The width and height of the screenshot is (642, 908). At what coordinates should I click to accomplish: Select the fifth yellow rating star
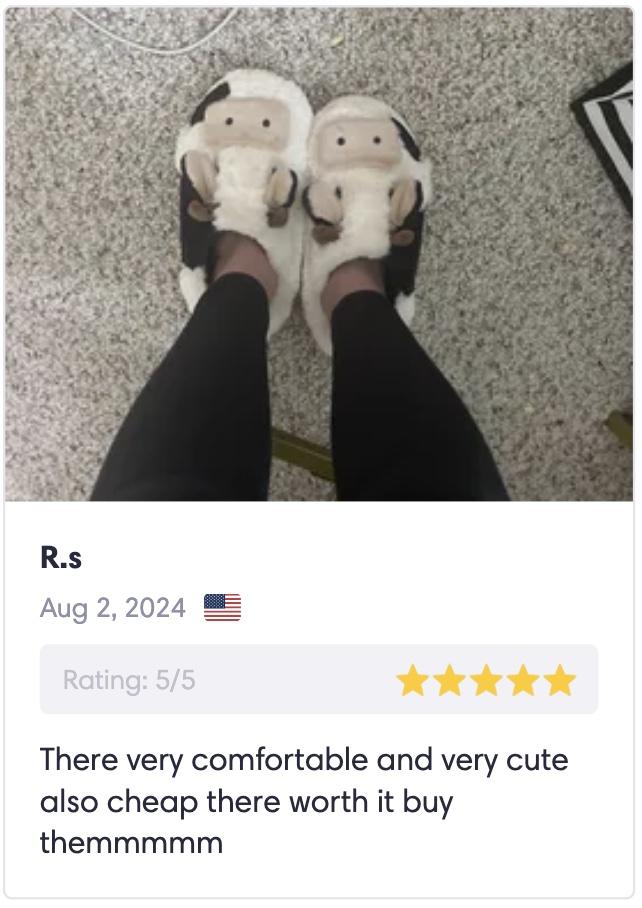pos(560,680)
